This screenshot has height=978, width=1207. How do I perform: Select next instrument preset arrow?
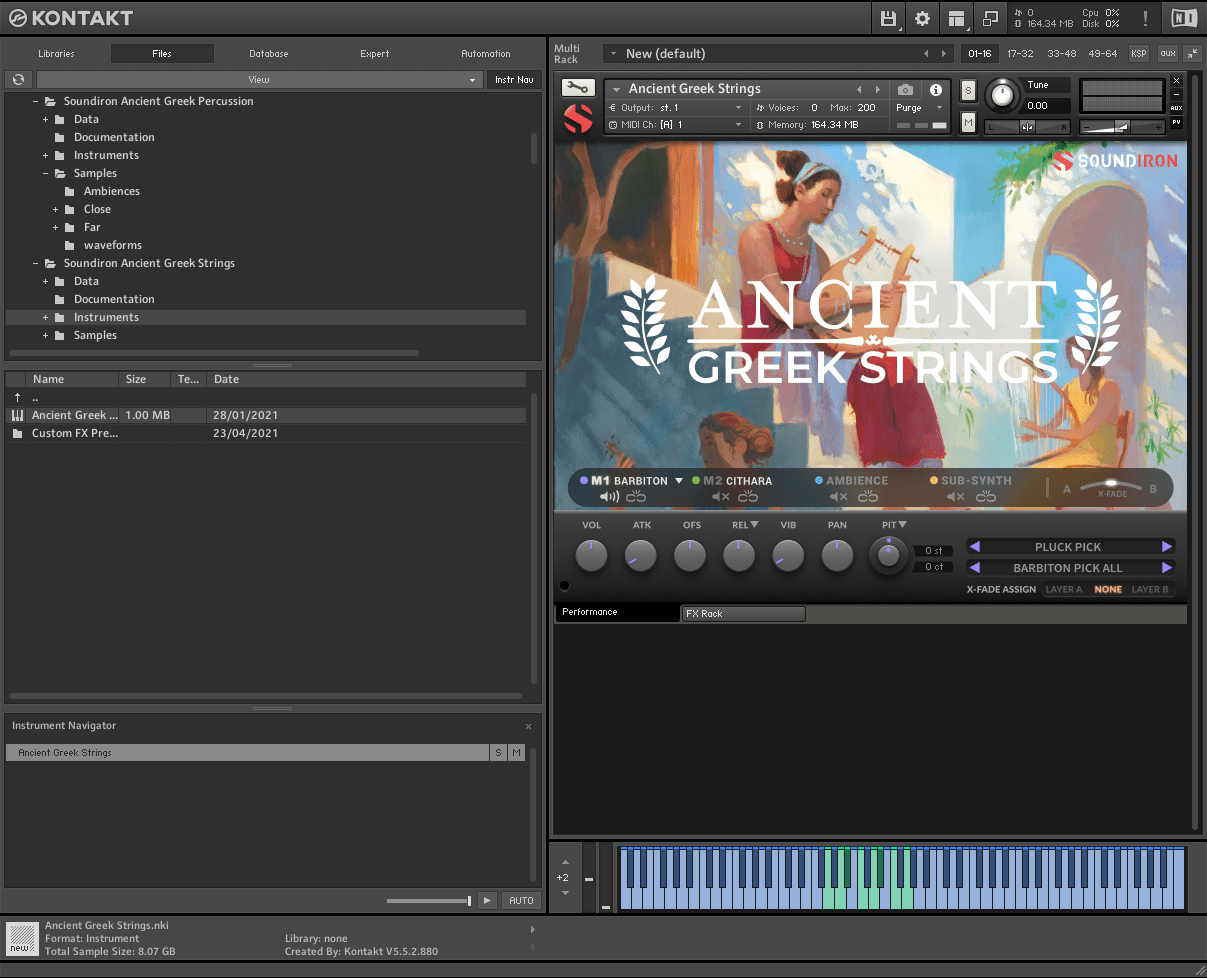coord(878,90)
